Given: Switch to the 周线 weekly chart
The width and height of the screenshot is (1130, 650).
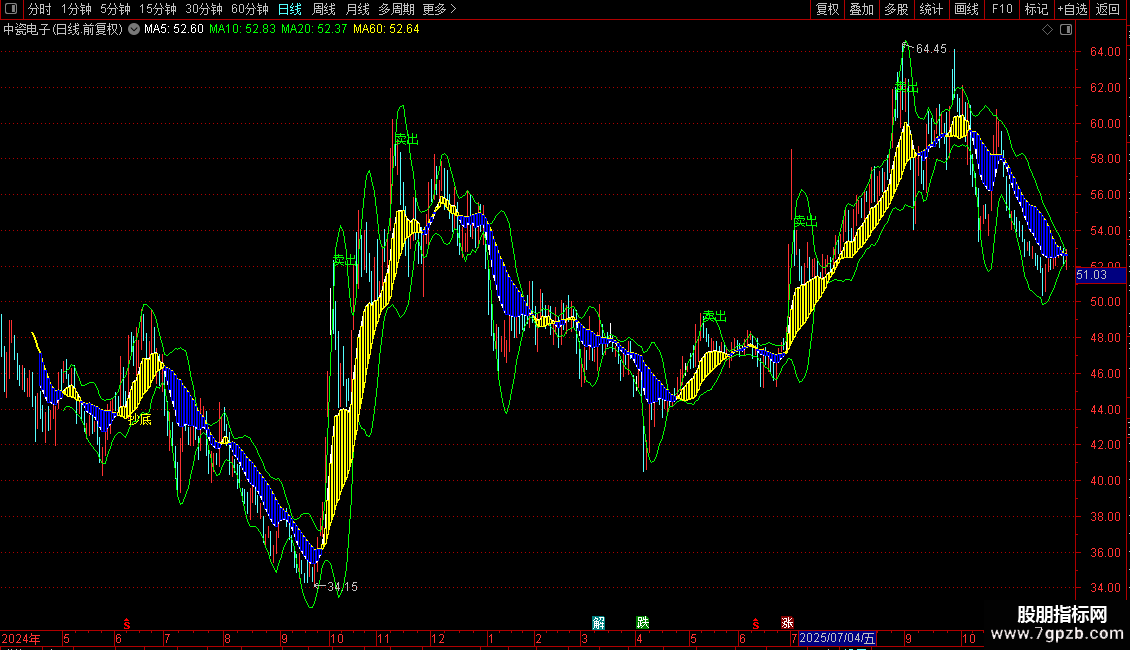Looking at the screenshot, I should tap(324, 9).
